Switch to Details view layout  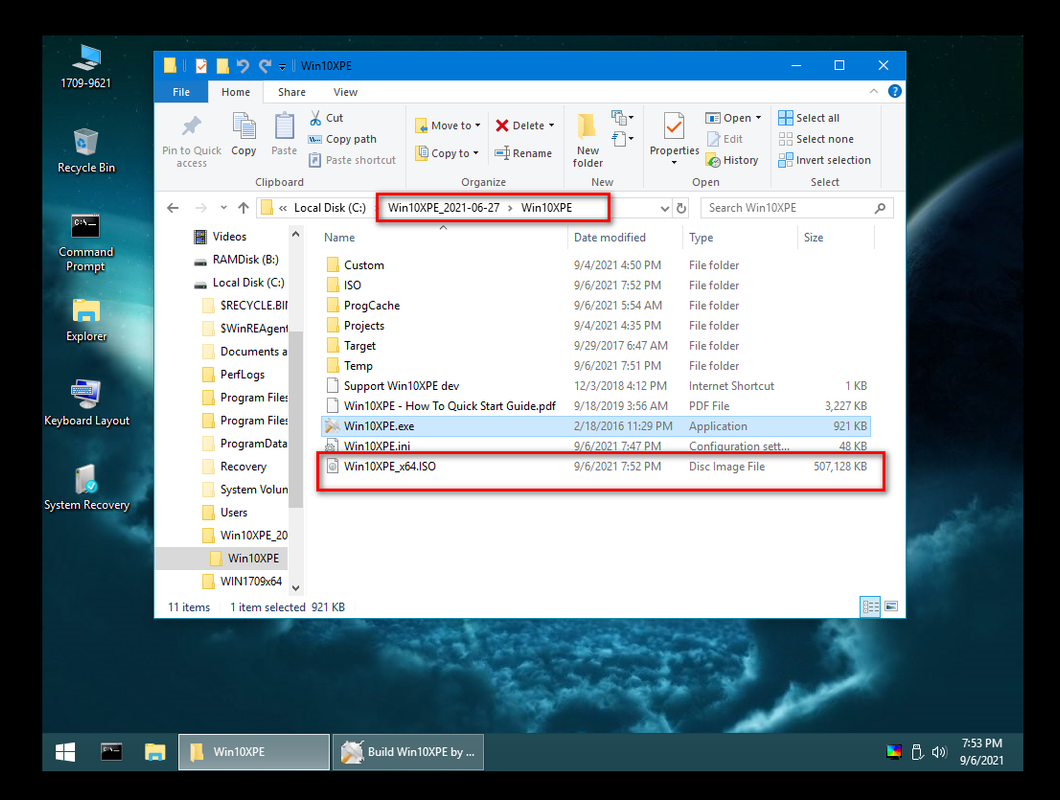pos(870,607)
